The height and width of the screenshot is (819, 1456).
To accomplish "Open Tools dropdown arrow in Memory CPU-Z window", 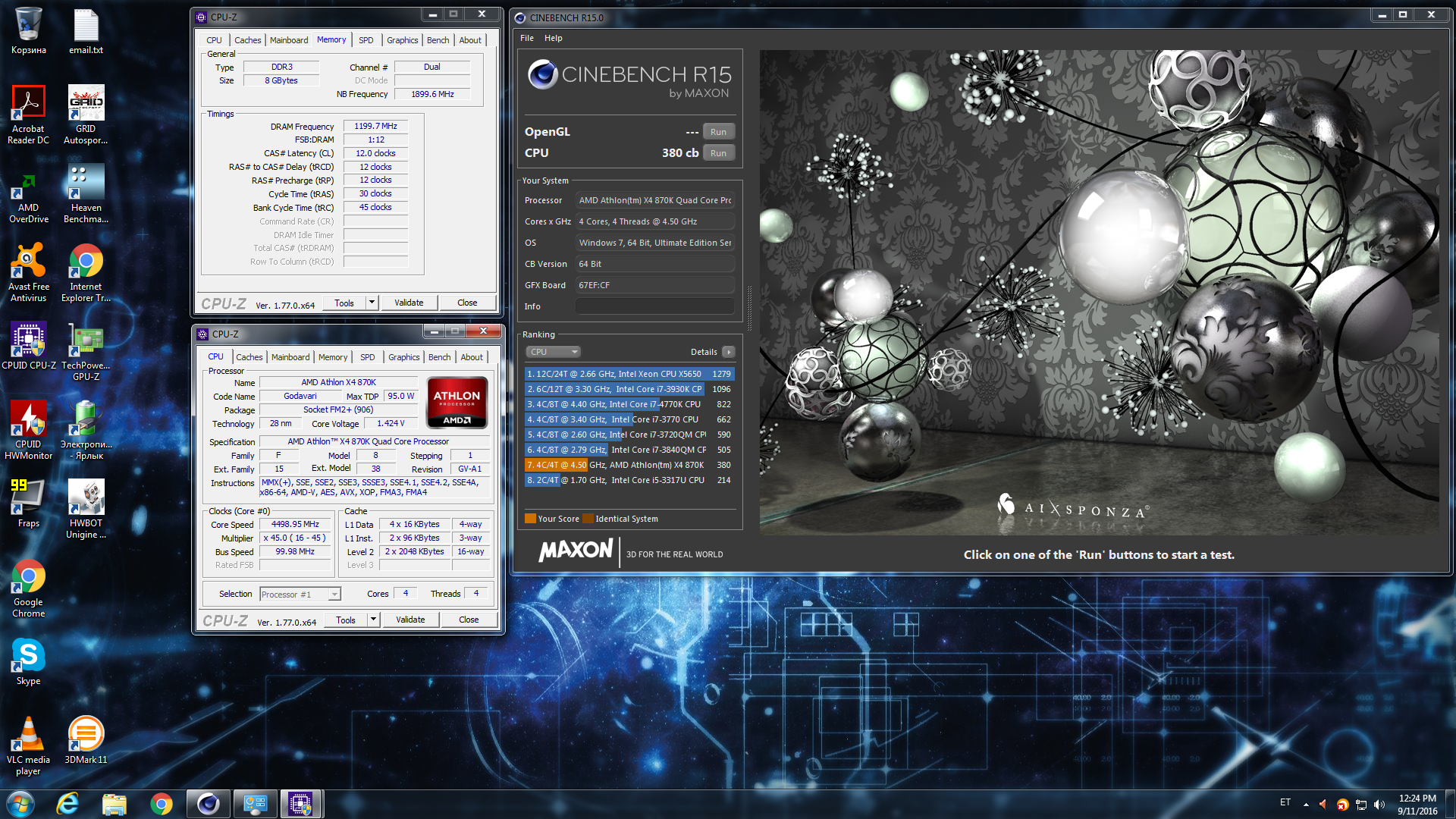I will pos(372,303).
